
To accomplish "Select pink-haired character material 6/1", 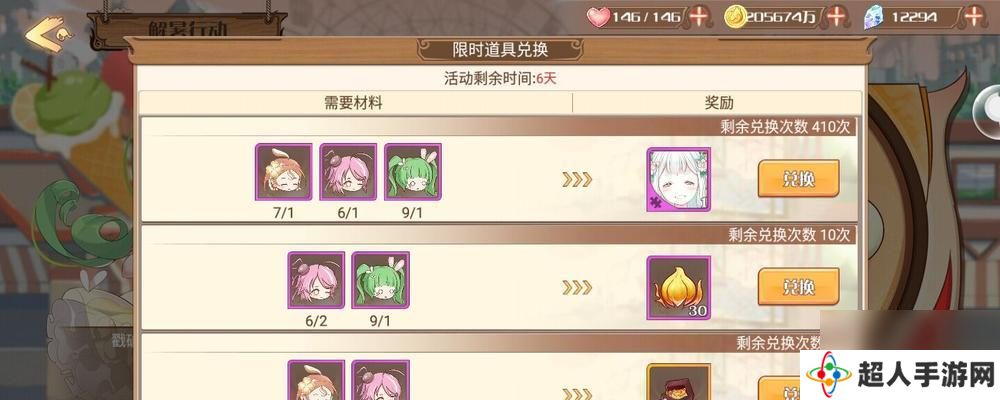I will click(x=348, y=172).
